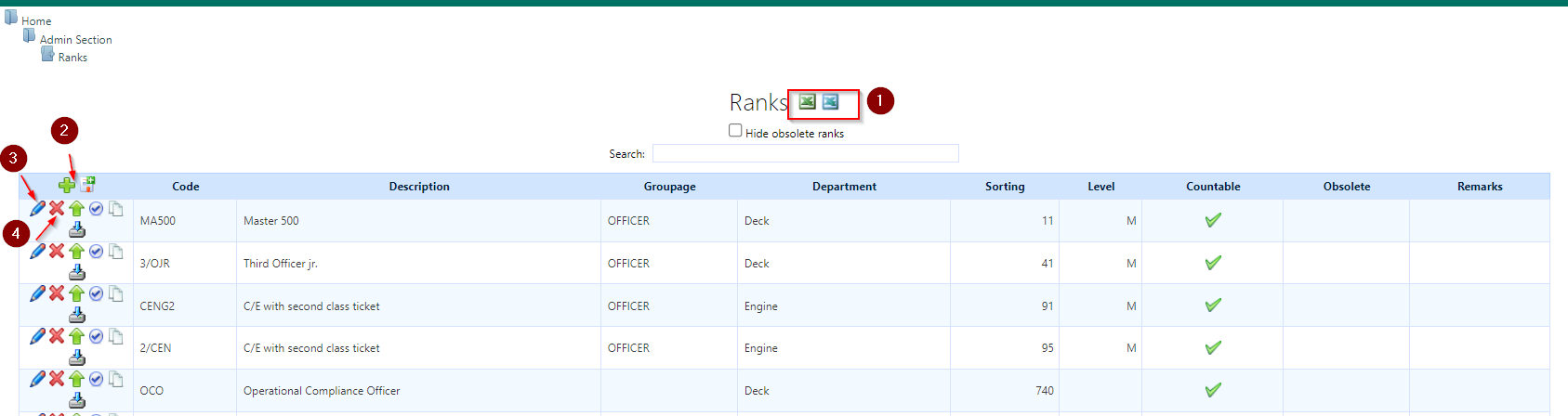Viewport: 1568px width, 416px height.
Task: Select the sorting value 740
Action: (x=1045, y=391)
